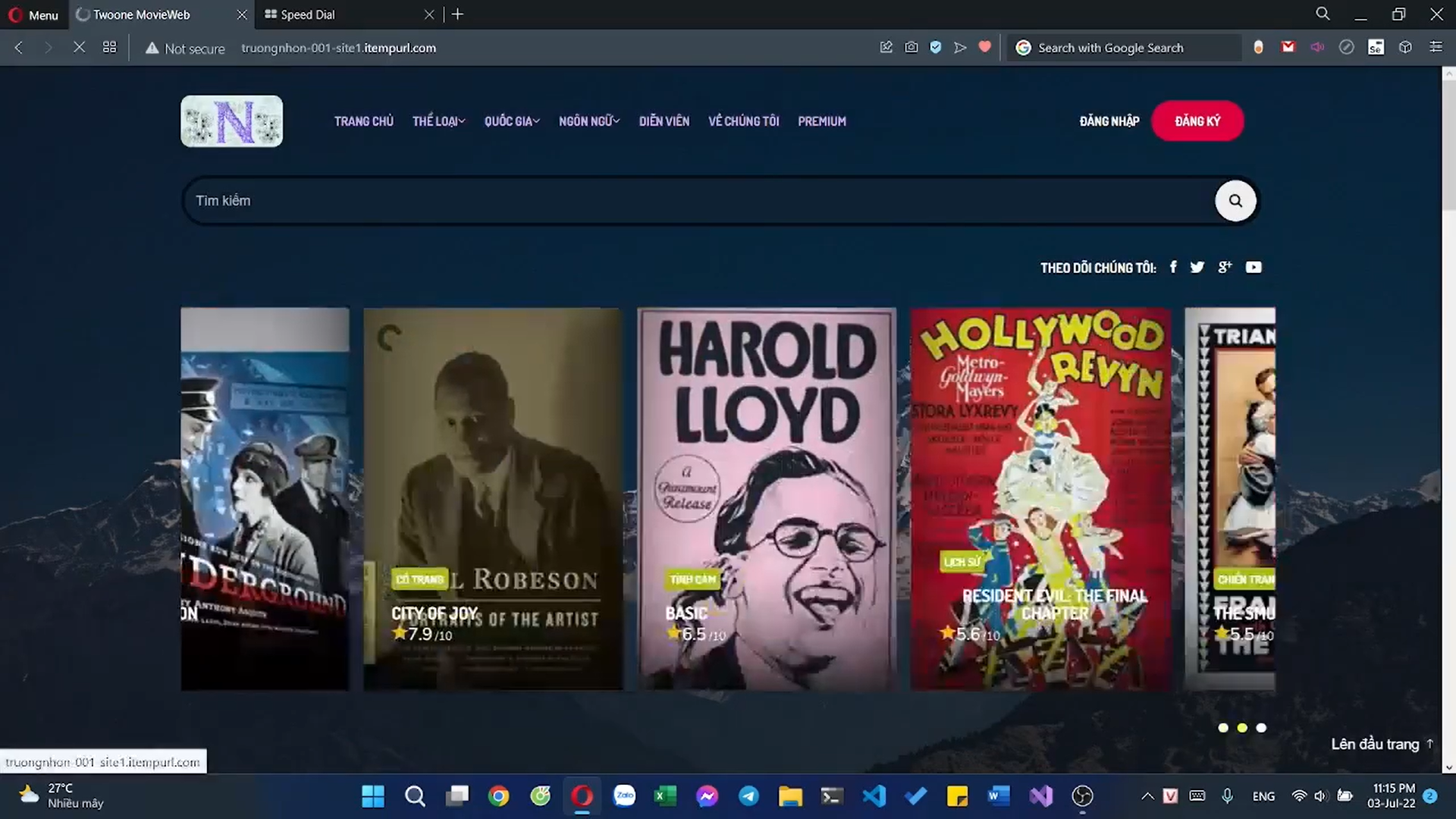This screenshot has width=1456, height=819.
Task: Click the TÌNH CẢM genre tag
Action: coord(692,579)
